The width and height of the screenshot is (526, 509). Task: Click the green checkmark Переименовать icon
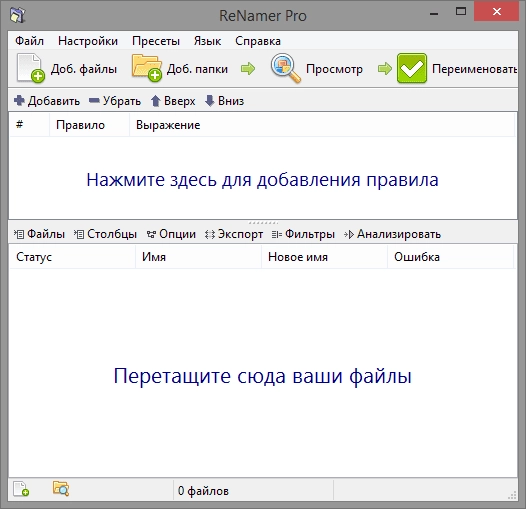coord(412,68)
